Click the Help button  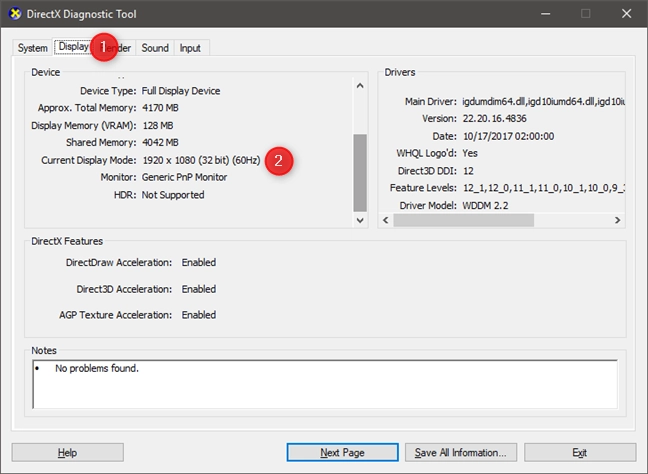click(67, 453)
